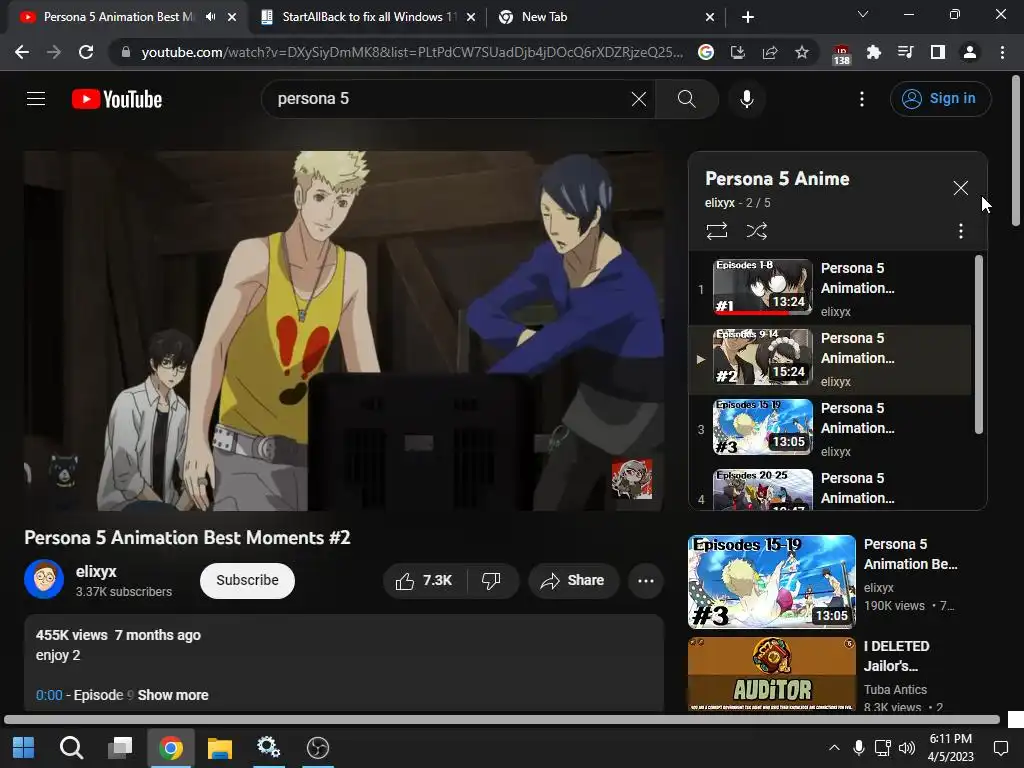Open Chrome three-dot menu
The width and height of the screenshot is (1024, 768).
[1002, 52]
